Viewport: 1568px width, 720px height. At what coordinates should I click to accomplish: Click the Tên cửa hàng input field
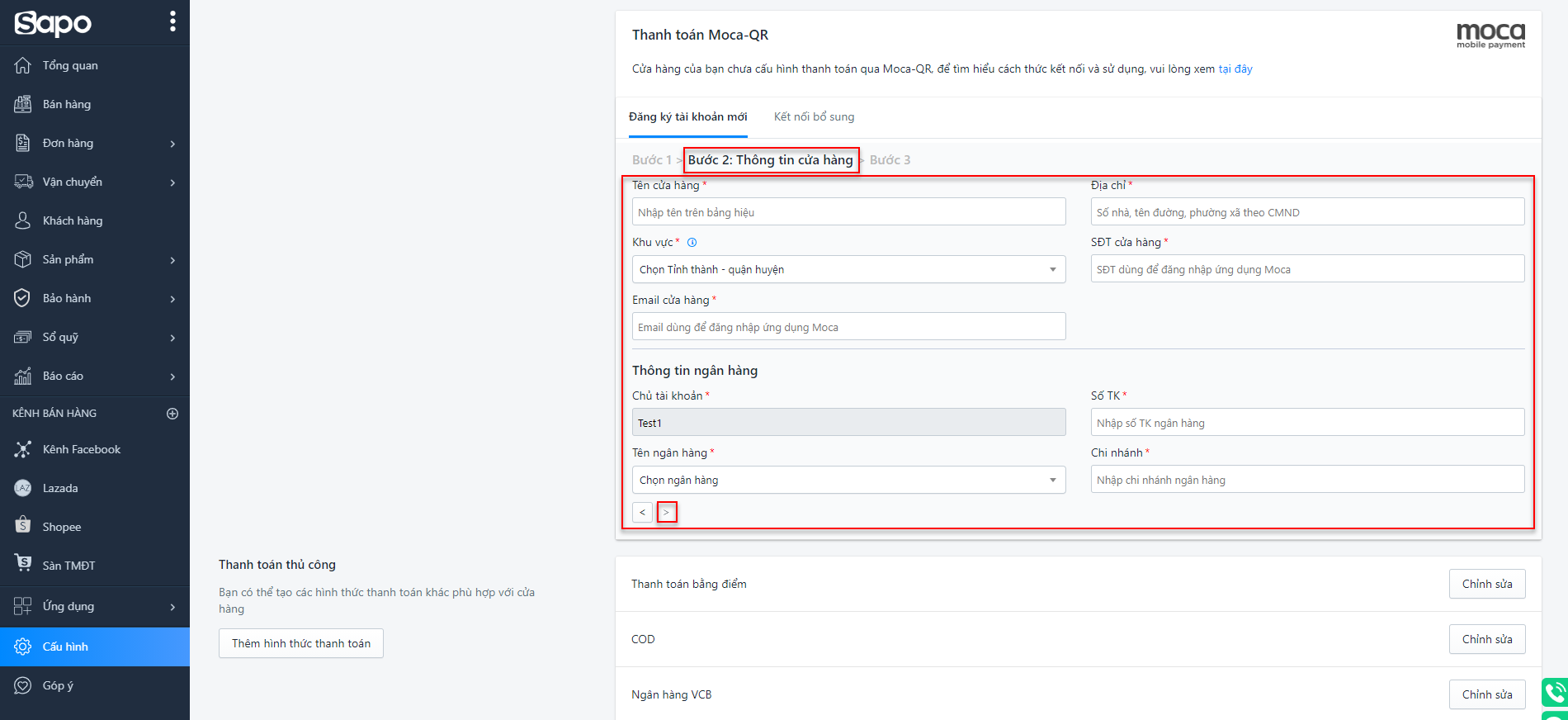pyautogui.click(x=848, y=212)
